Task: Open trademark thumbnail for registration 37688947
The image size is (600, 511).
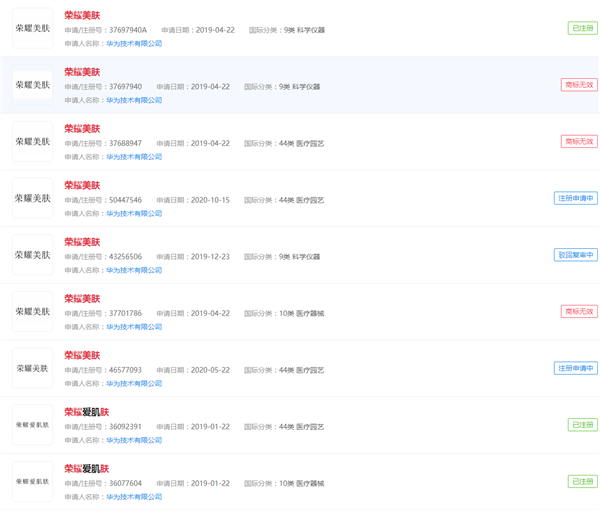Action: coord(33,142)
